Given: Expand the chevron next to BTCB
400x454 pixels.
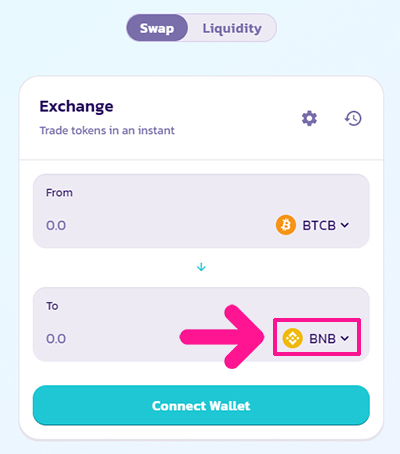Looking at the screenshot, I should point(345,225).
